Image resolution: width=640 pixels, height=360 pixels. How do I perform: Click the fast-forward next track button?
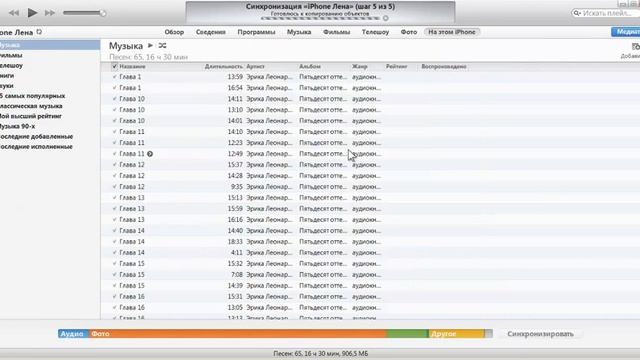(x=50, y=13)
